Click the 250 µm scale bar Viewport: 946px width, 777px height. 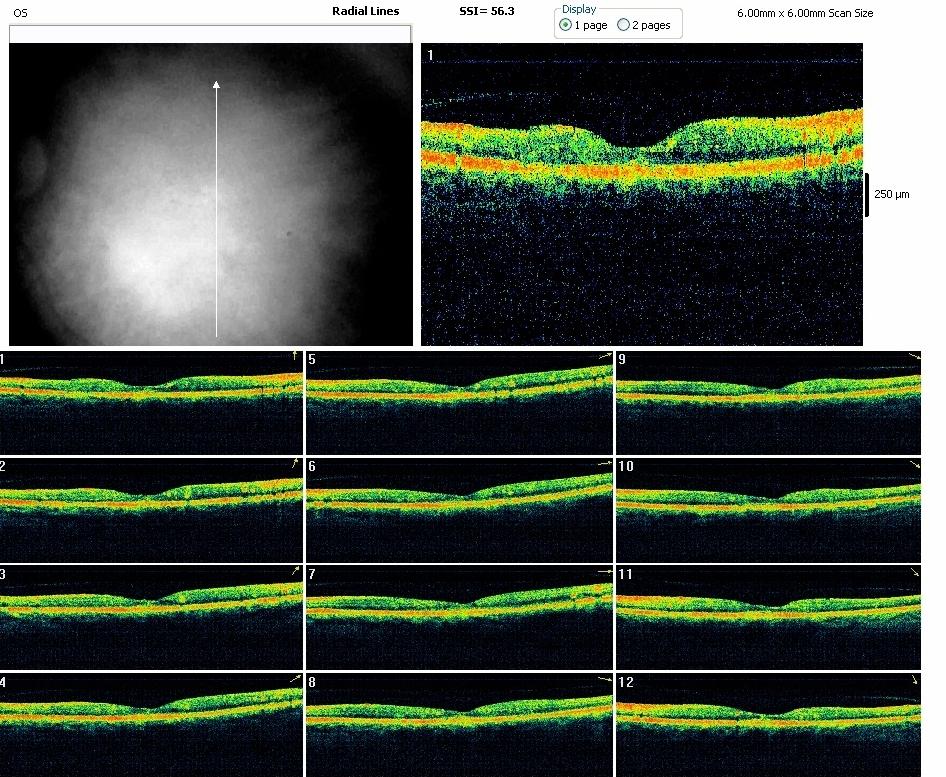[x=867, y=194]
